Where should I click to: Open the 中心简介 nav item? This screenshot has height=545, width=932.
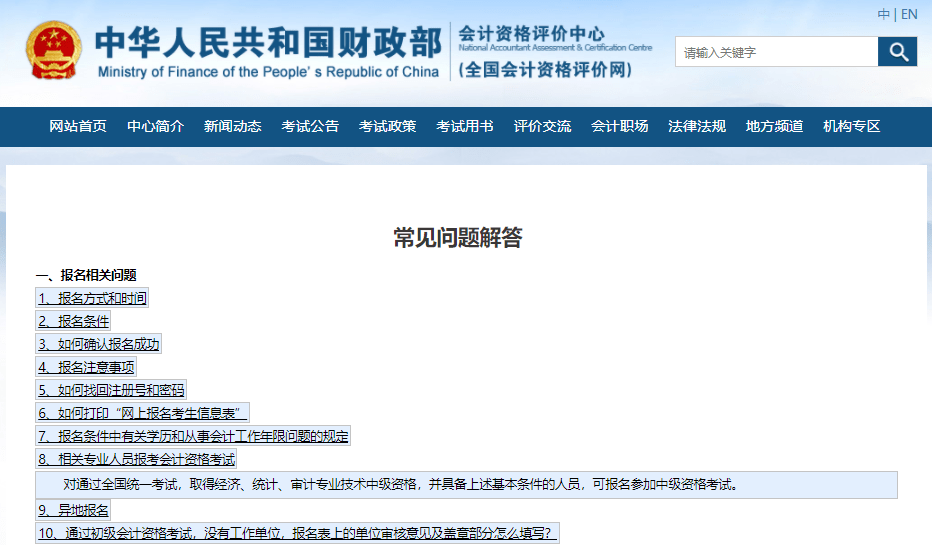pos(155,127)
